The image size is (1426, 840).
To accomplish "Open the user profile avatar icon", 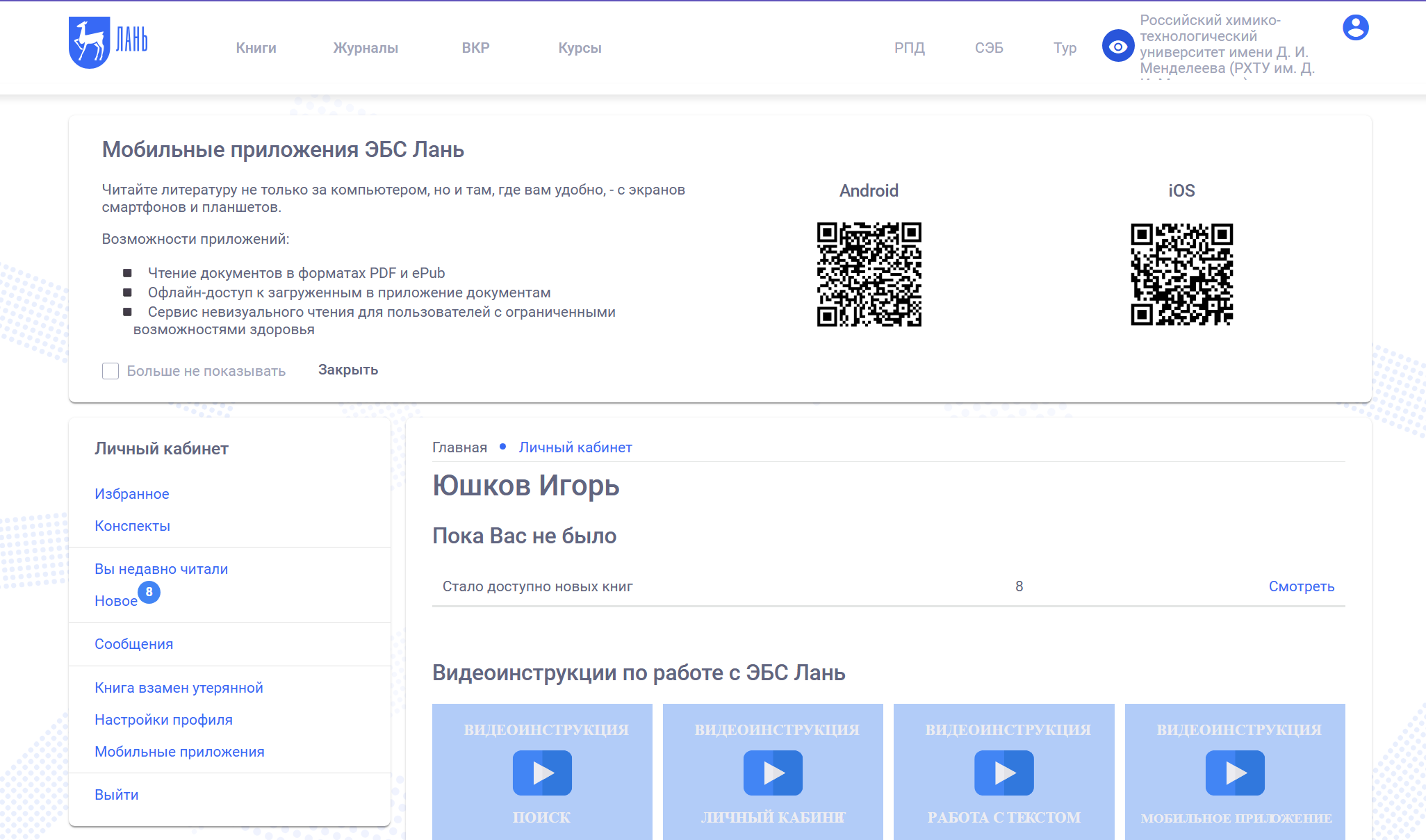I will pyautogui.click(x=1355, y=28).
